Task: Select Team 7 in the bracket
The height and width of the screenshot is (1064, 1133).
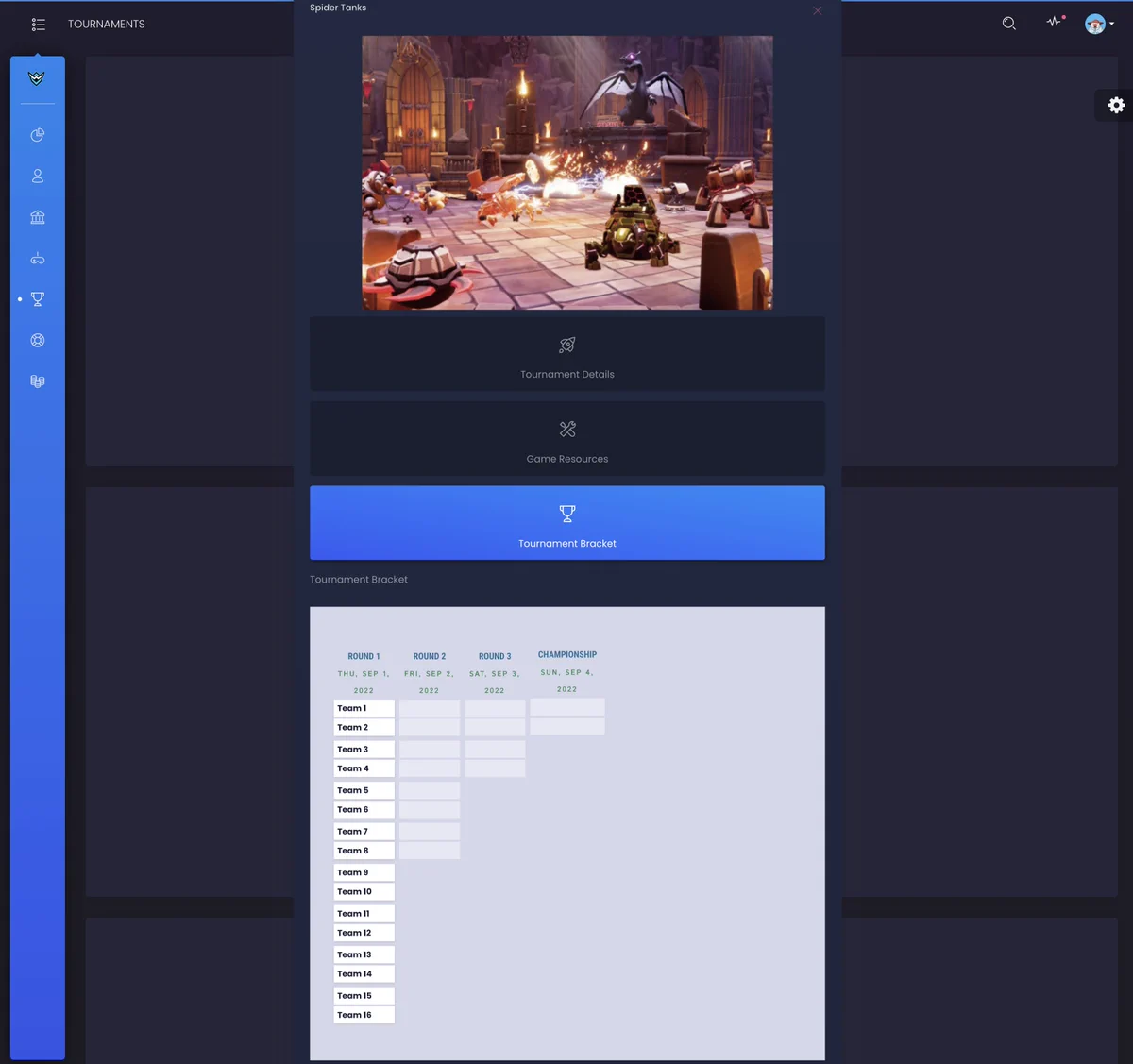Action: coord(364,832)
